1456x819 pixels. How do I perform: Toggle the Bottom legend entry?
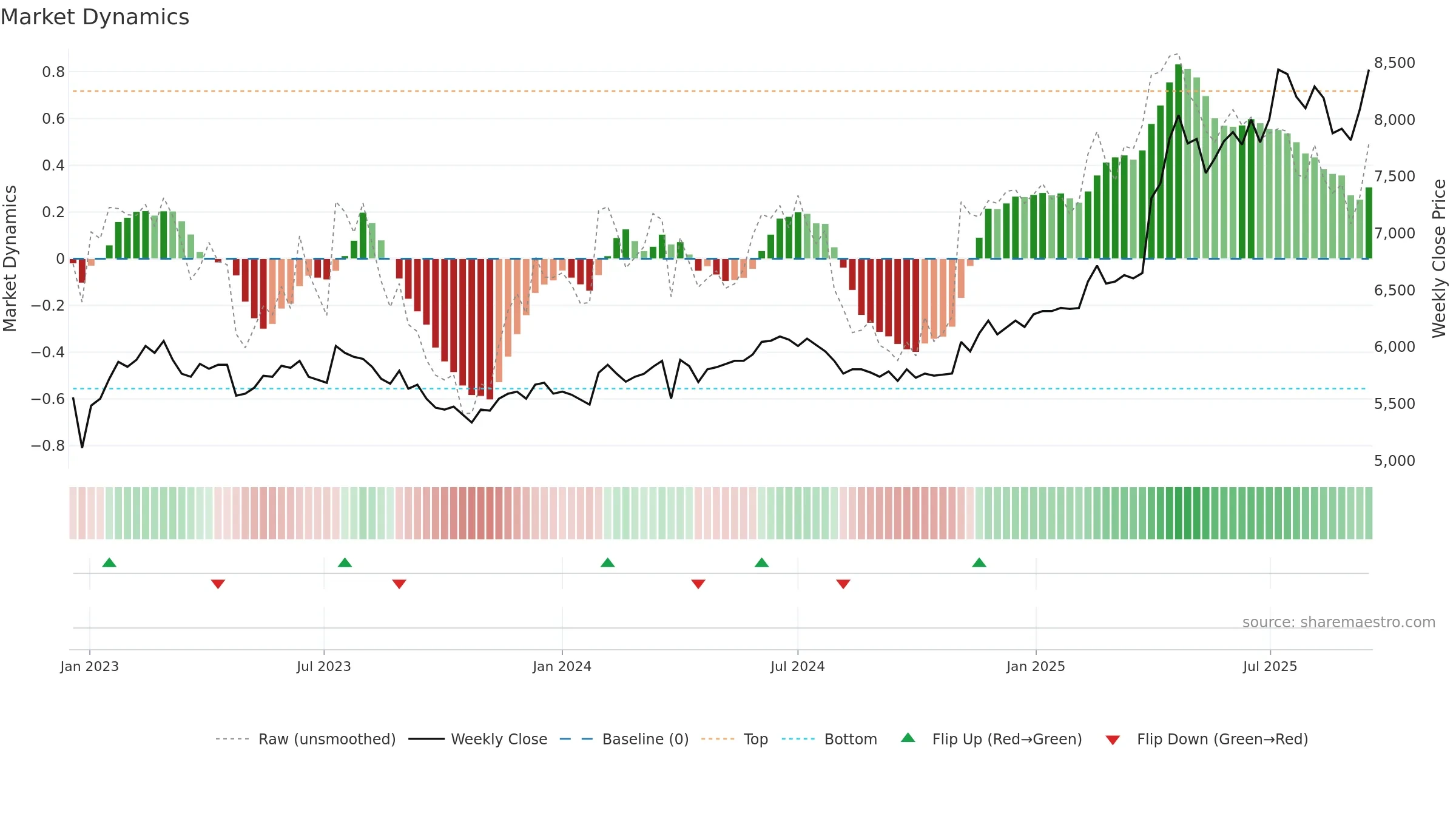[829, 739]
